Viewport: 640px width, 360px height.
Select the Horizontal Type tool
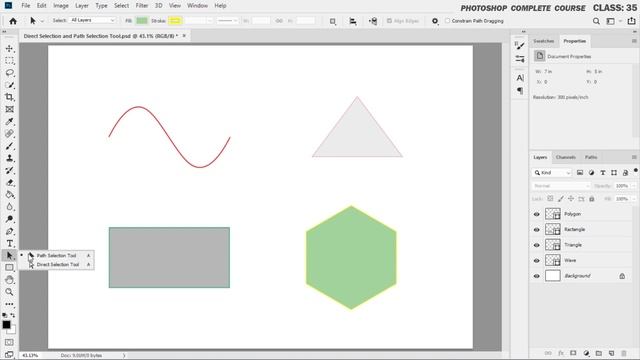(9, 244)
